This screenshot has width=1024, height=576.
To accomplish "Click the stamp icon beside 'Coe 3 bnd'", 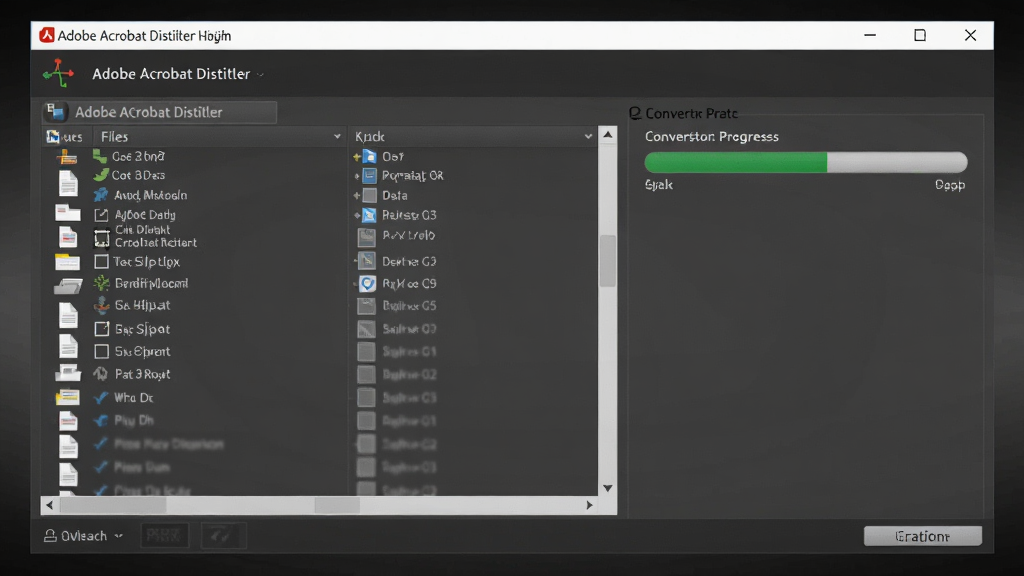I will point(67,157).
